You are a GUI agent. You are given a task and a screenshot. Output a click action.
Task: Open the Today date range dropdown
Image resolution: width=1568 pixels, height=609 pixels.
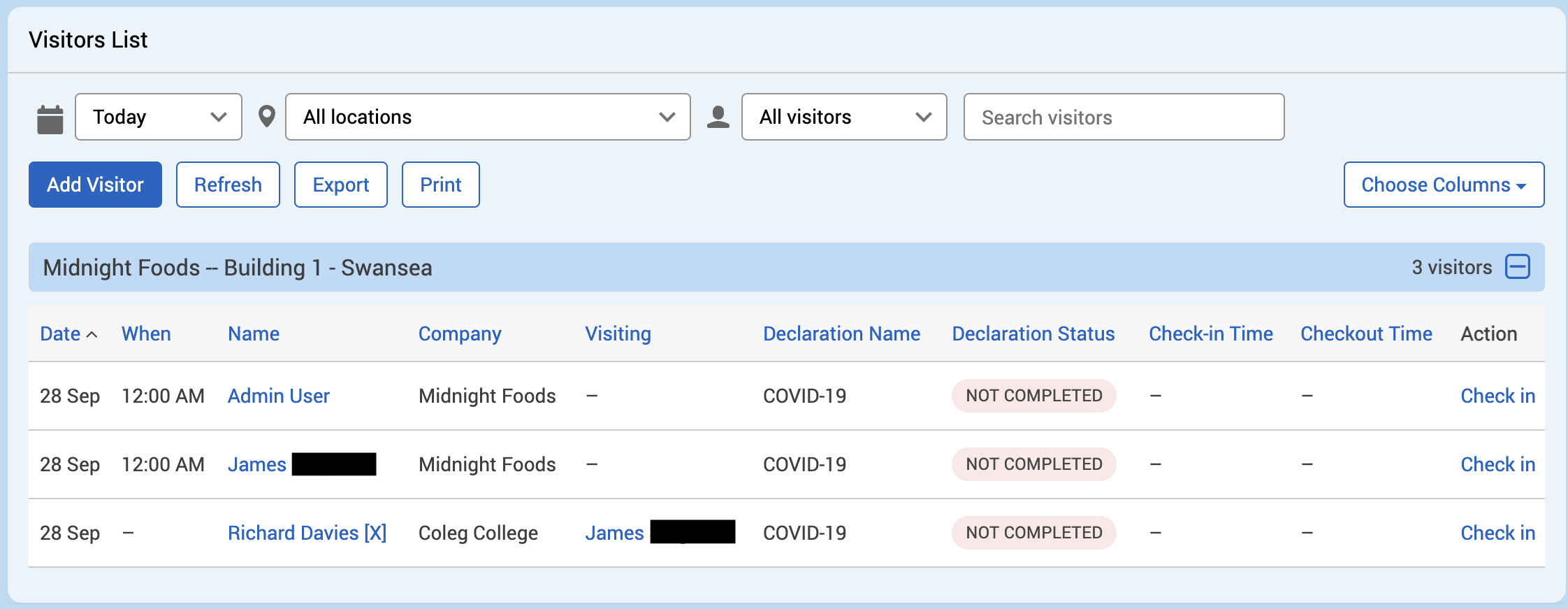[159, 117]
